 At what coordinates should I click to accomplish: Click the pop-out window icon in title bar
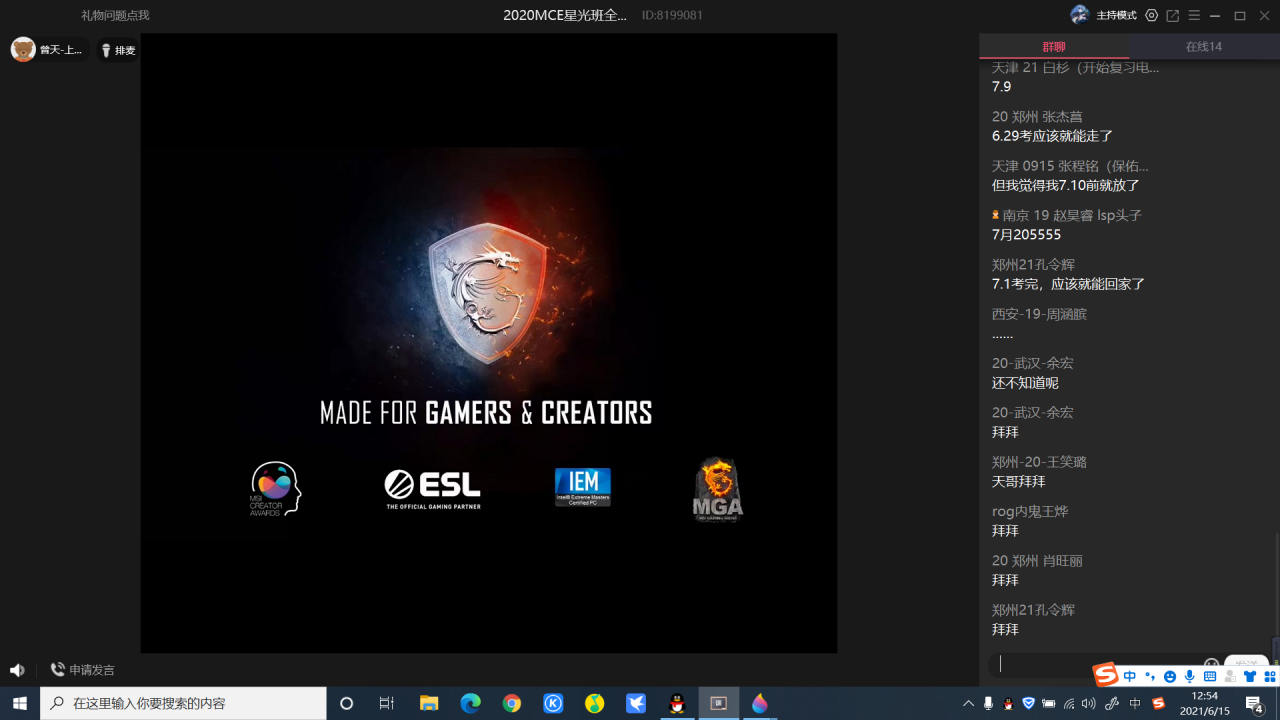1173,15
